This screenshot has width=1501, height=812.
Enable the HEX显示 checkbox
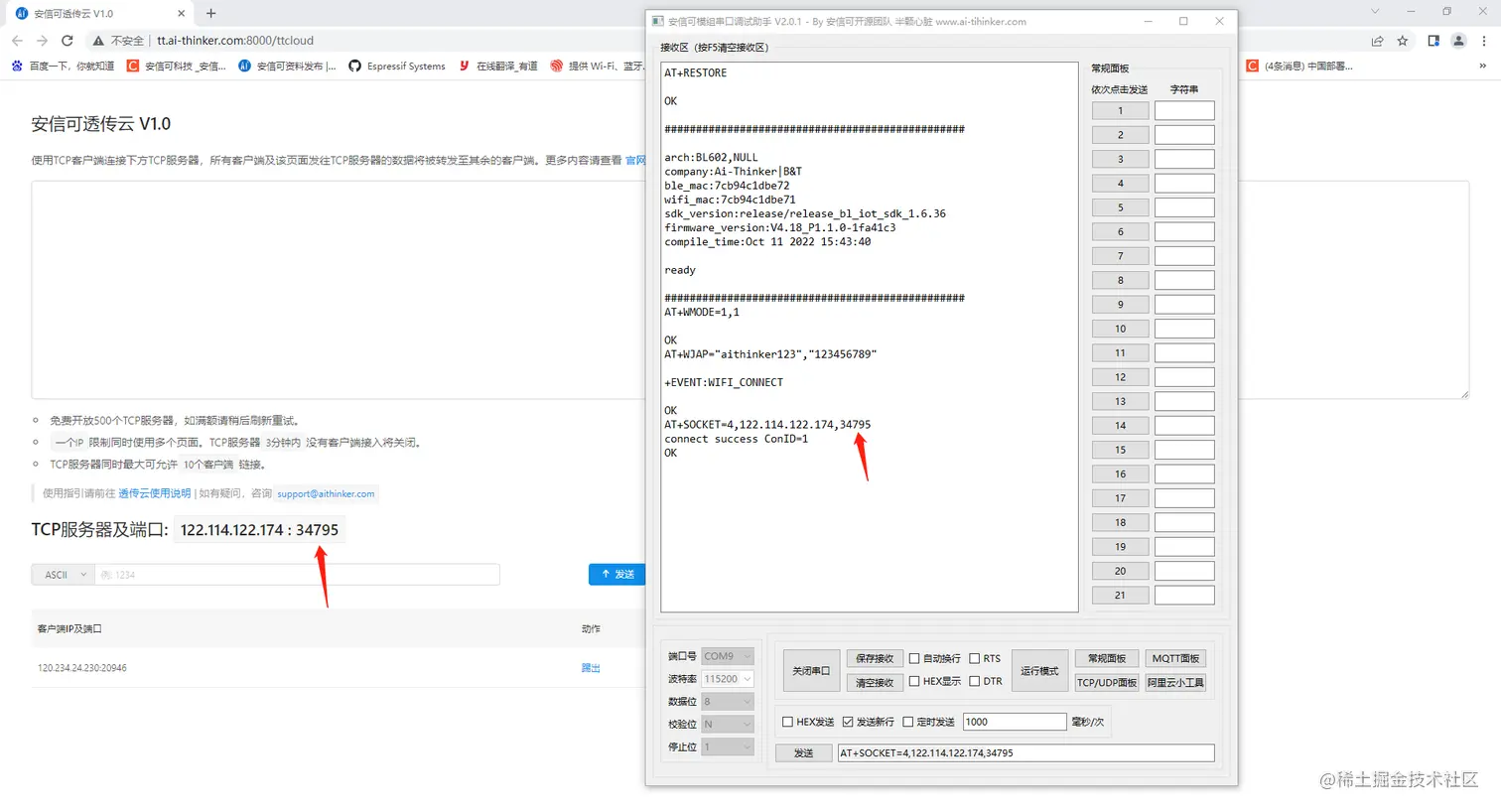coord(914,682)
